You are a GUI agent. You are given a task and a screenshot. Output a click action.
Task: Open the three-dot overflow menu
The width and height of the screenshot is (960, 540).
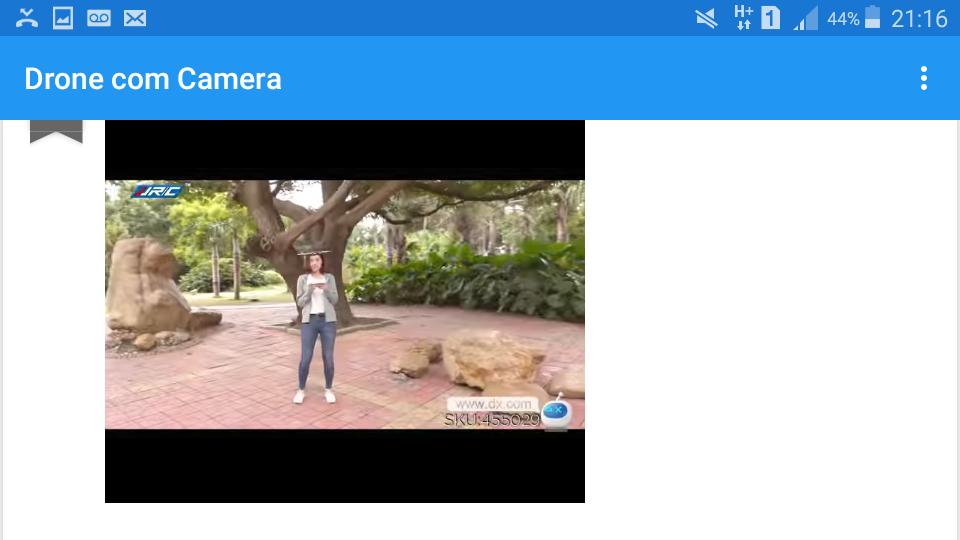pos(924,78)
